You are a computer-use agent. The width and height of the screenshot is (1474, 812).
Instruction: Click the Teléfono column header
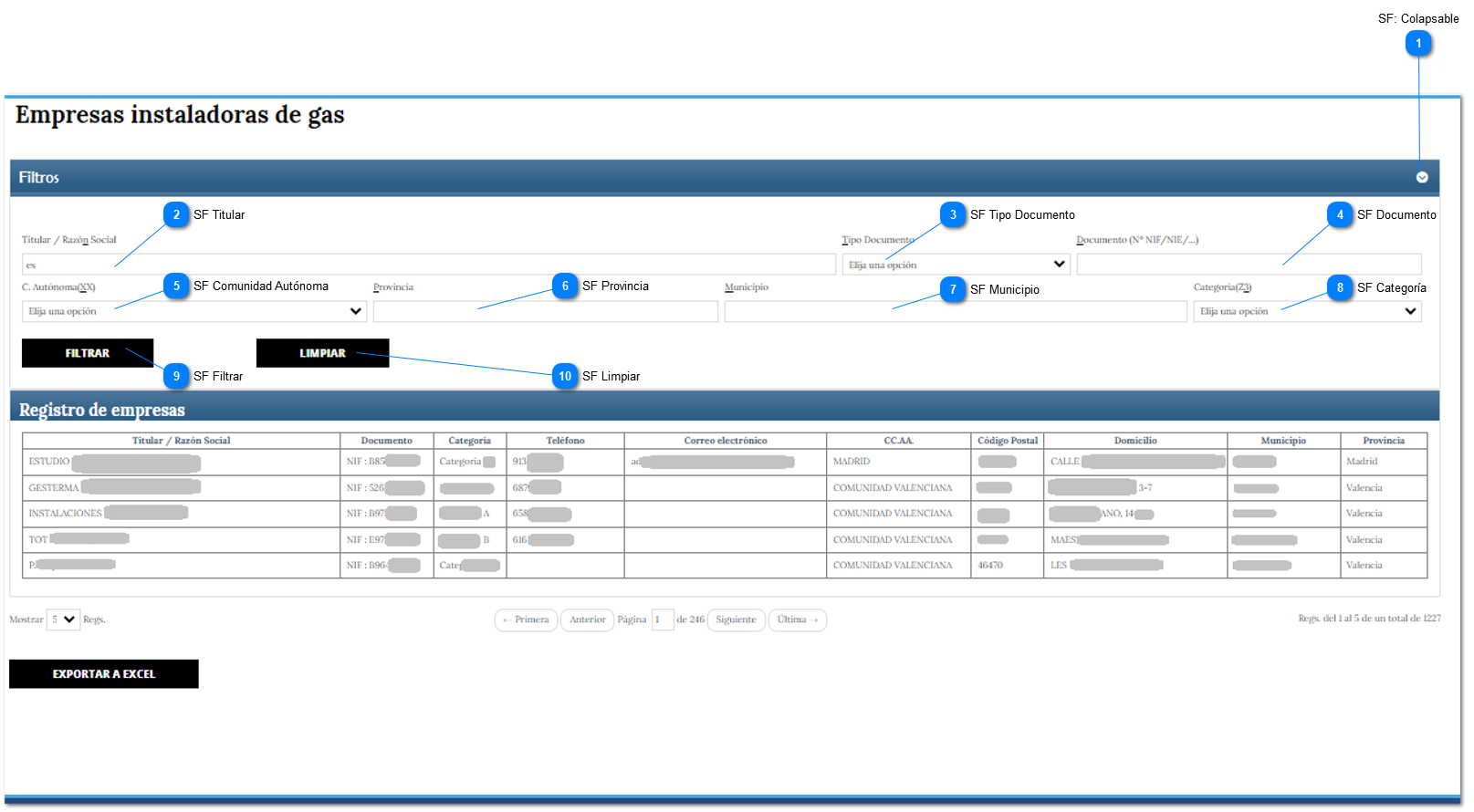(566, 441)
